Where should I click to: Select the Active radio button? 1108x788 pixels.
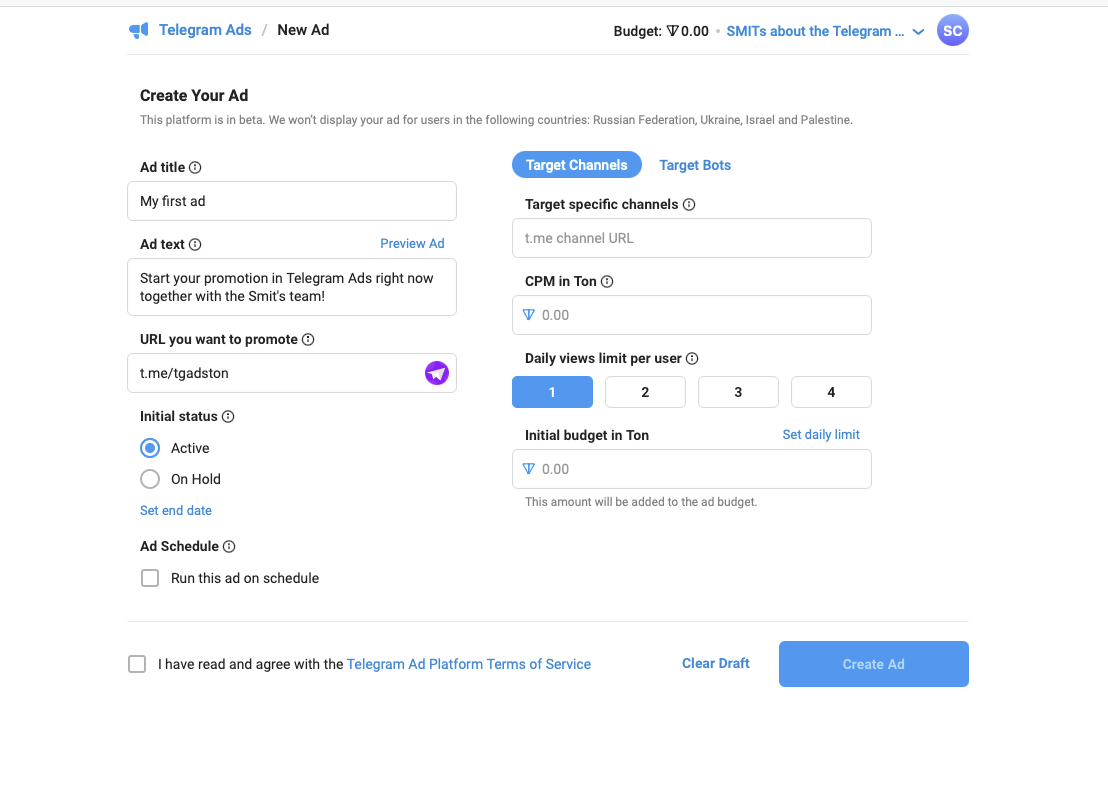point(150,448)
